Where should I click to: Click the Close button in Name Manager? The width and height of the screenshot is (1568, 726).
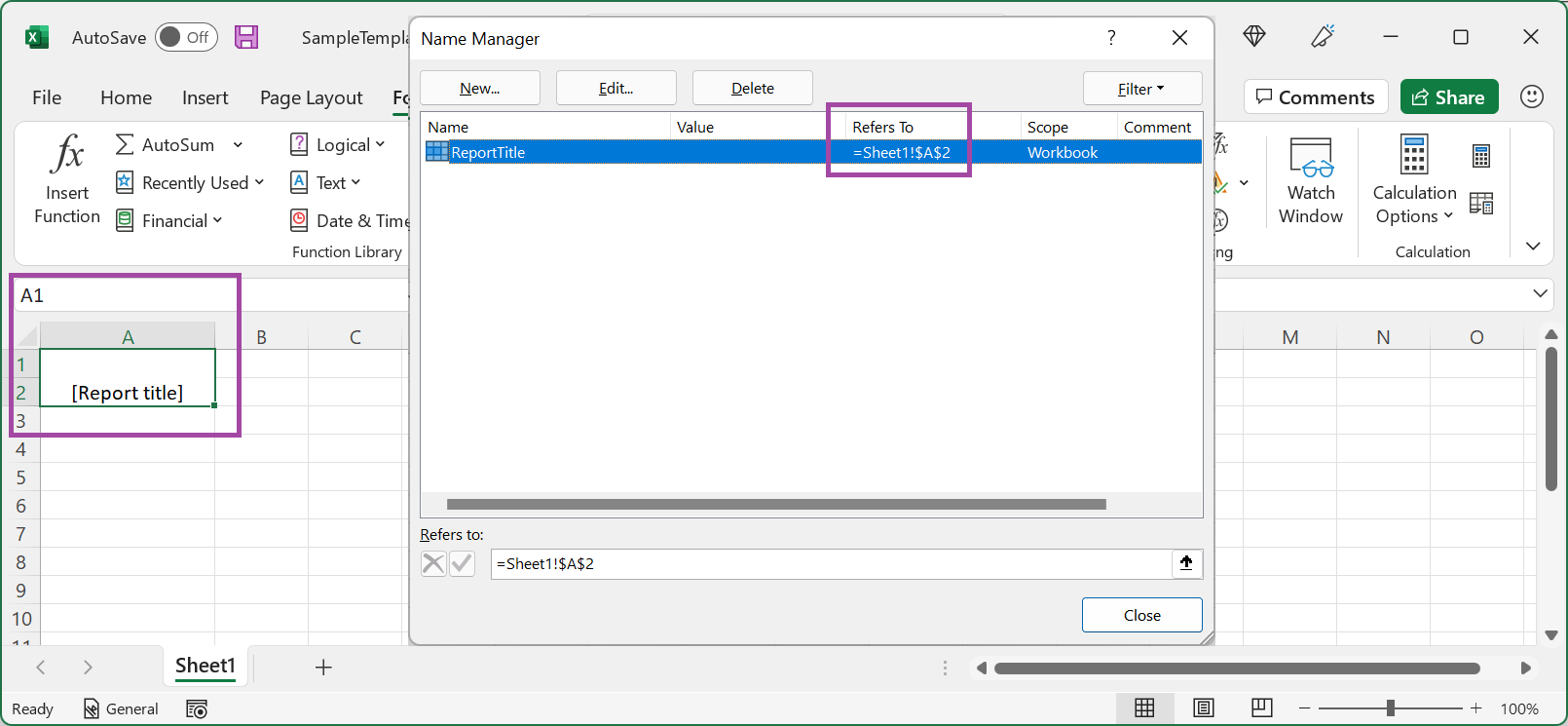coord(1141,615)
